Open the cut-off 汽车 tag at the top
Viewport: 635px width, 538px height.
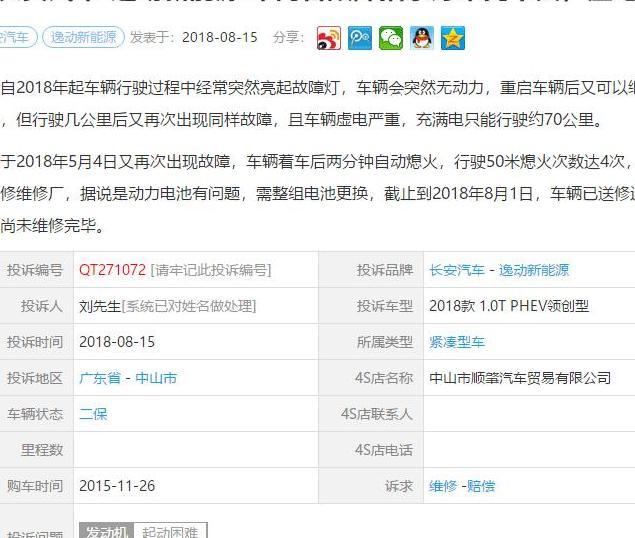pos(17,37)
